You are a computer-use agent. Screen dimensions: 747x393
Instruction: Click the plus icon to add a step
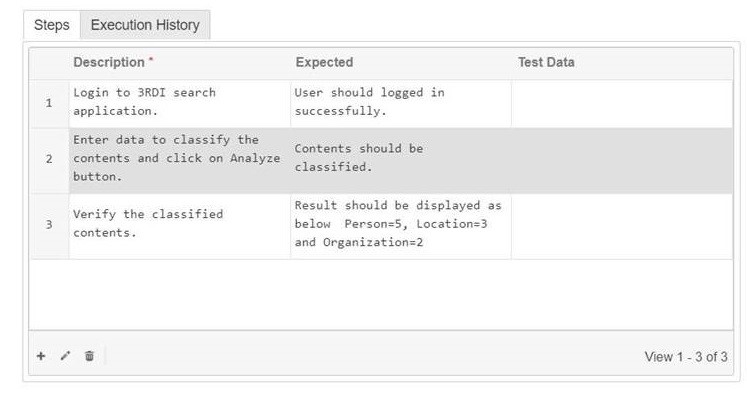[x=41, y=356]
